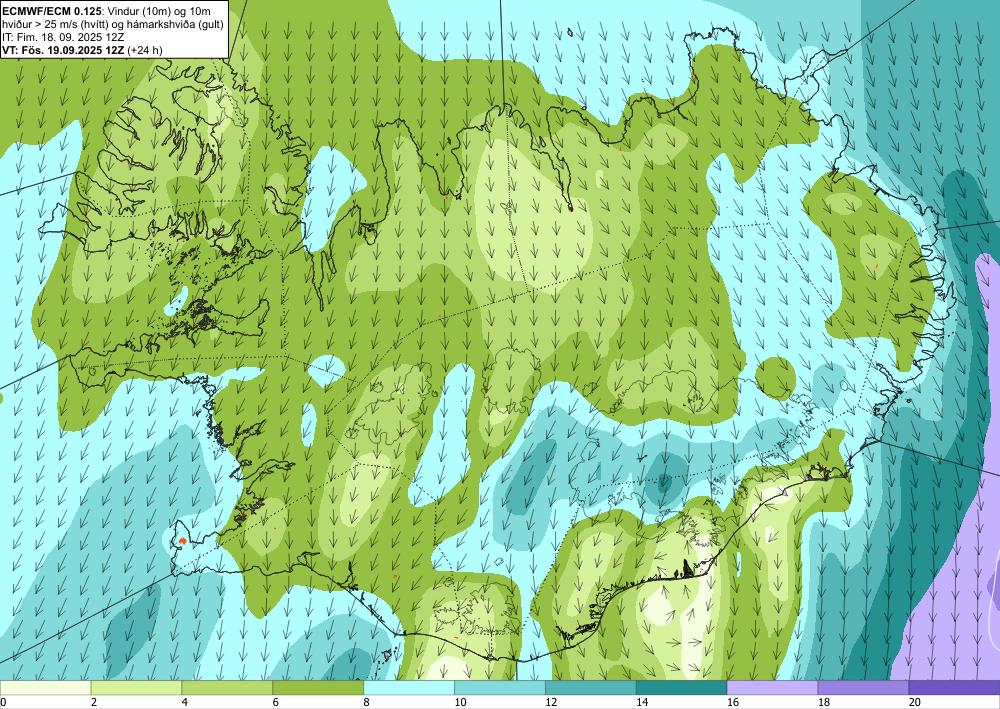Click the "VT: Fös. 19.09.2025 12Z" valid-time line

(x=64, y=50)
